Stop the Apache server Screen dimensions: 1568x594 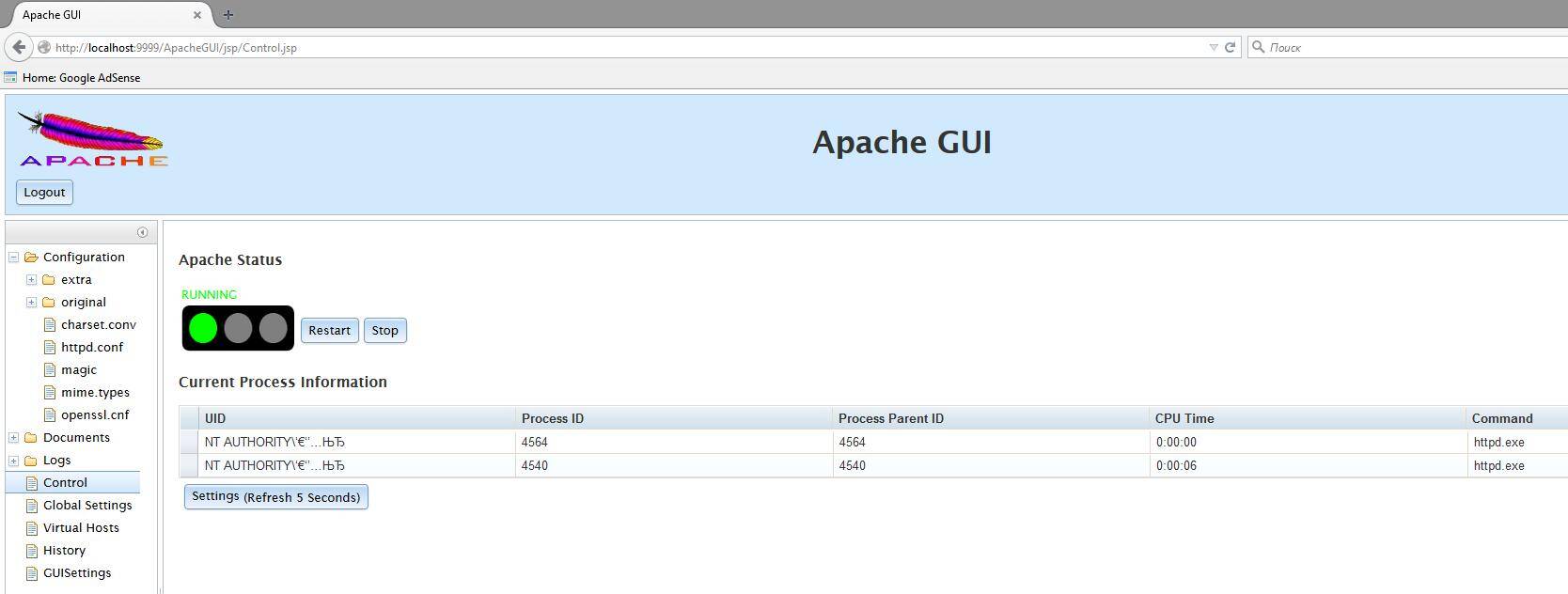click(x=384, y=330)
